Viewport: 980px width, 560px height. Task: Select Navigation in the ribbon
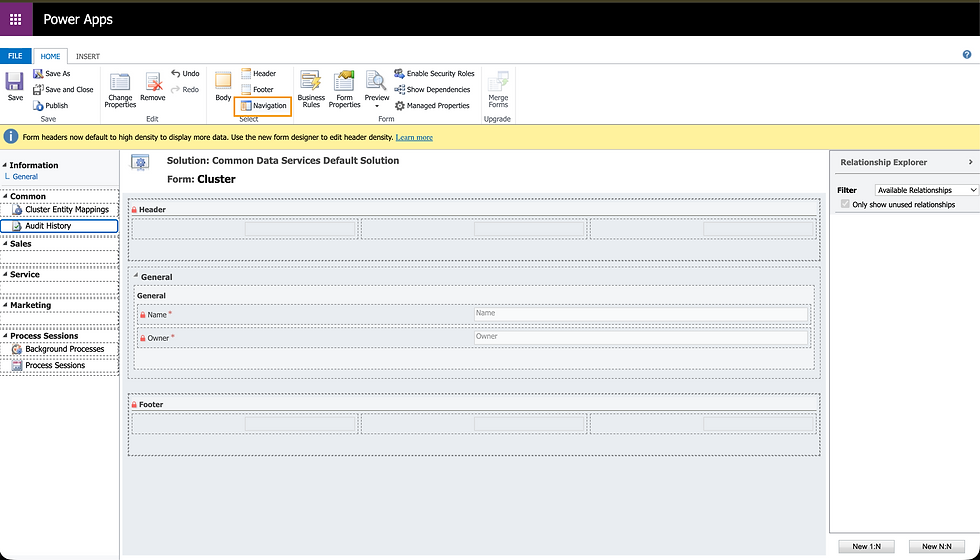[x=263, y=106]
